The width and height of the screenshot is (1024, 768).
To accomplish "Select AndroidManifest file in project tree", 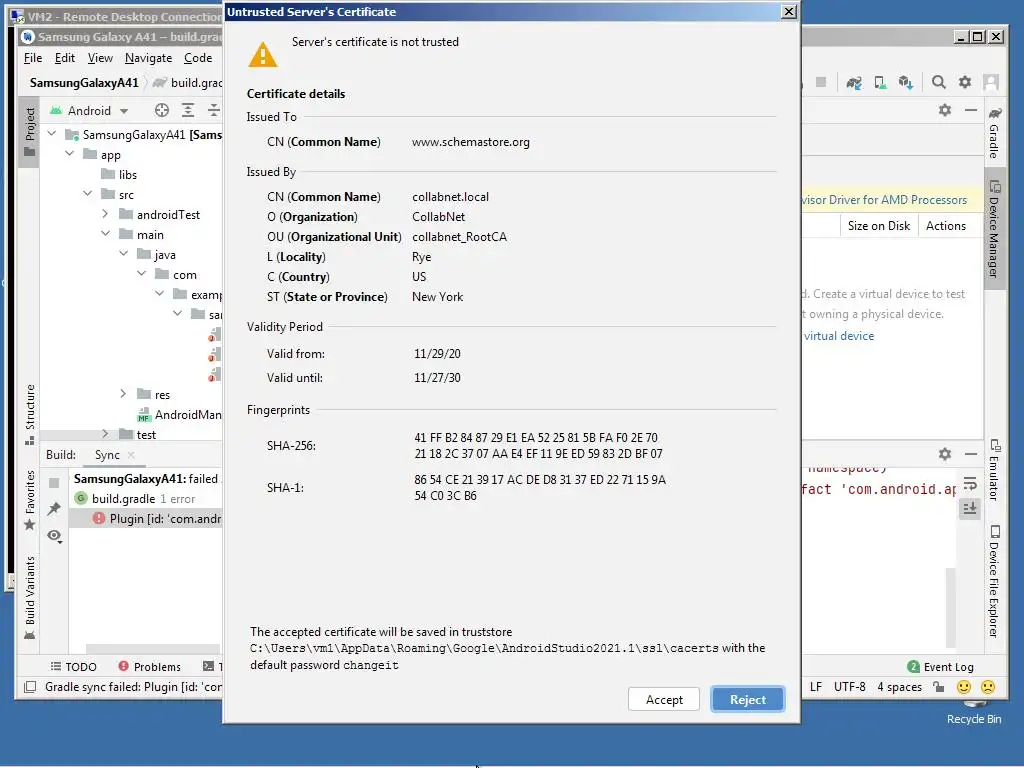I will coord(180,415).
